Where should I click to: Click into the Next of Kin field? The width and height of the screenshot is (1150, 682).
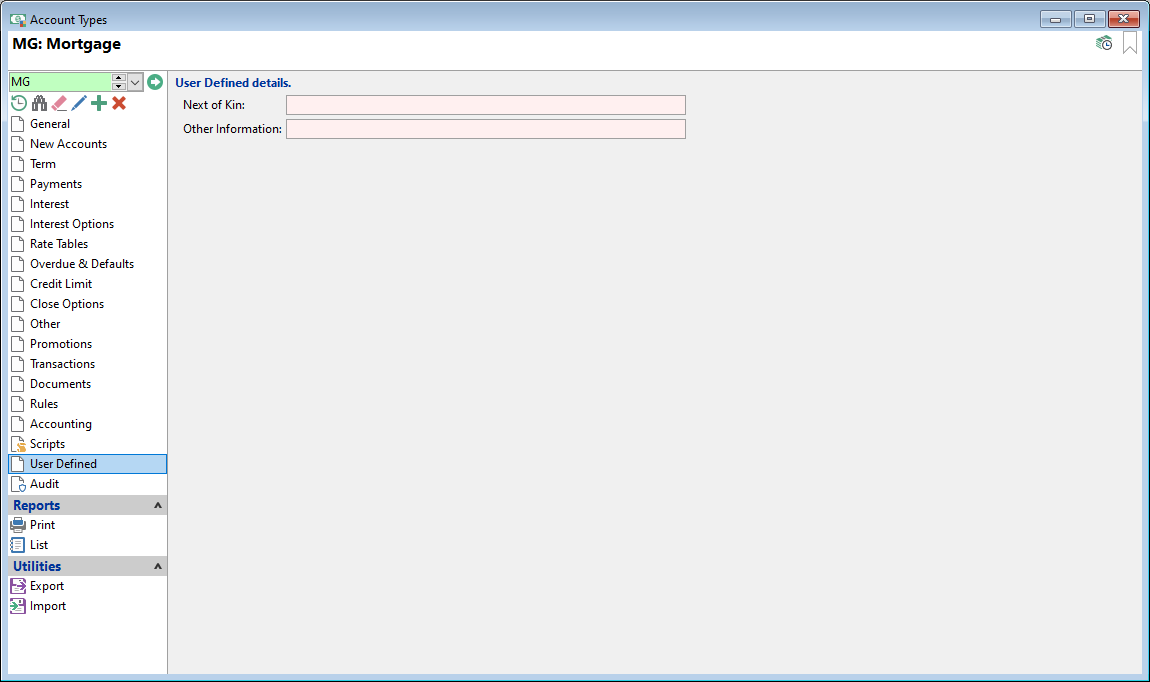tap(486, 105)
